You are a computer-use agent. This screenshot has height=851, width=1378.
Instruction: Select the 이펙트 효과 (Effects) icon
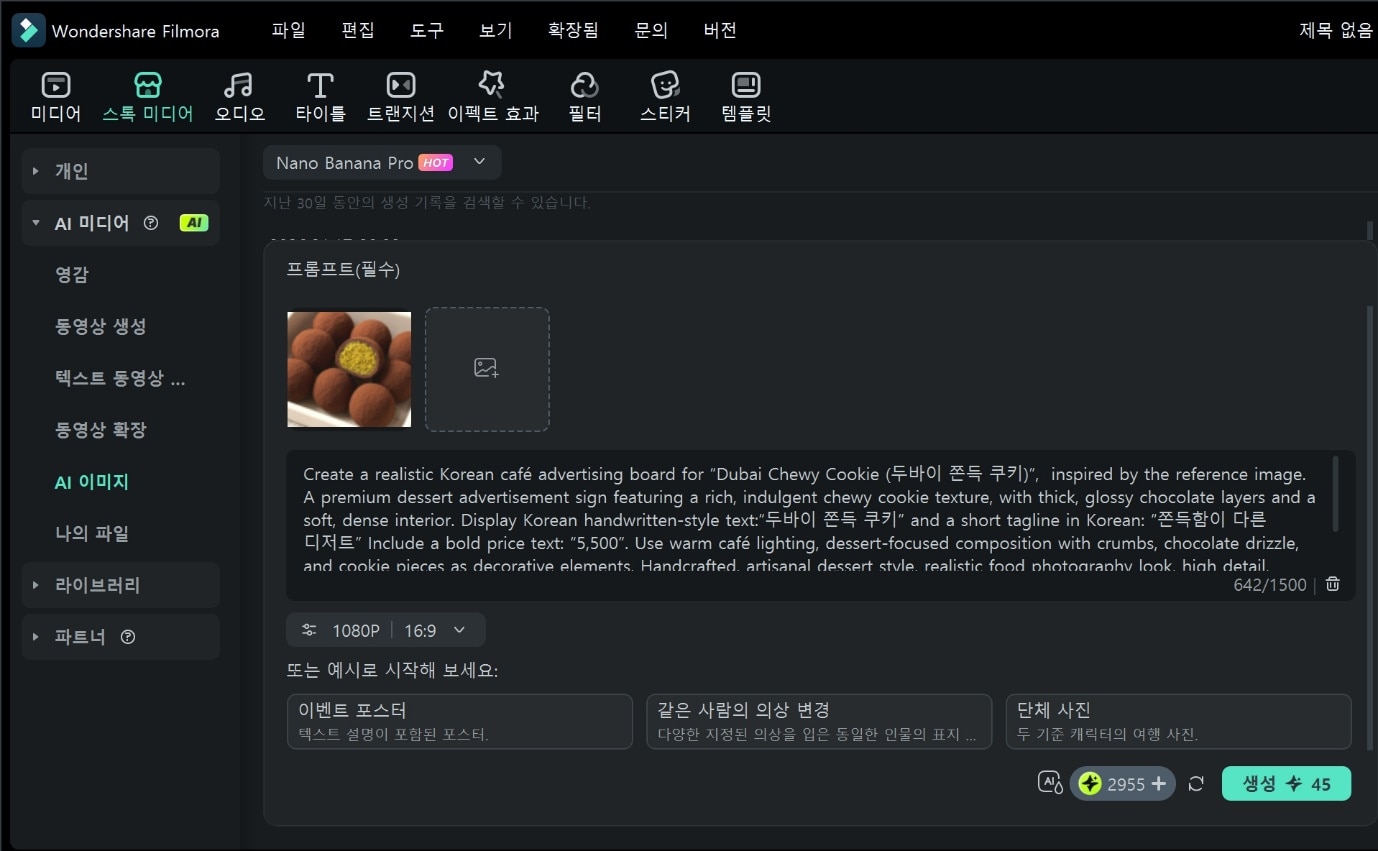tap(492, 96)
